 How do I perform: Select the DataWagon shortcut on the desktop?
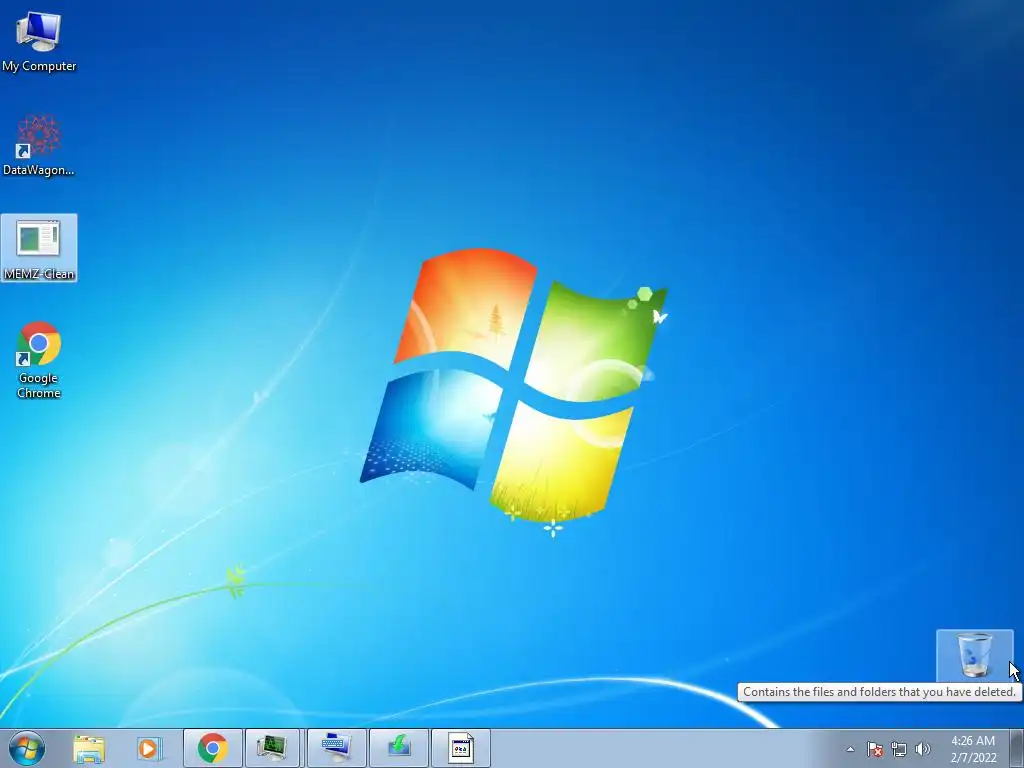click(39, 144)
